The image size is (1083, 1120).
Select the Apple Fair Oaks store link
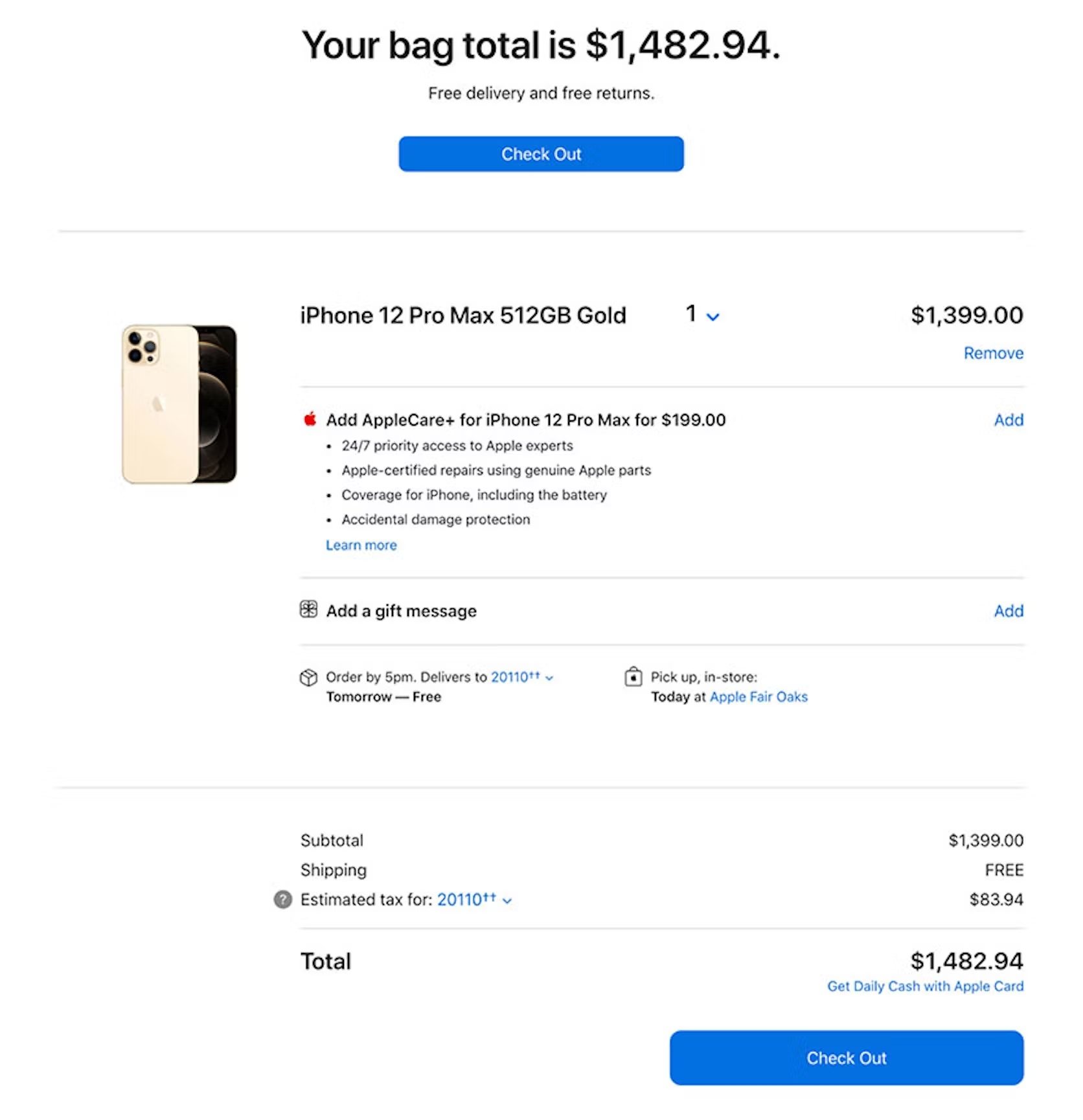pos(758,697)
